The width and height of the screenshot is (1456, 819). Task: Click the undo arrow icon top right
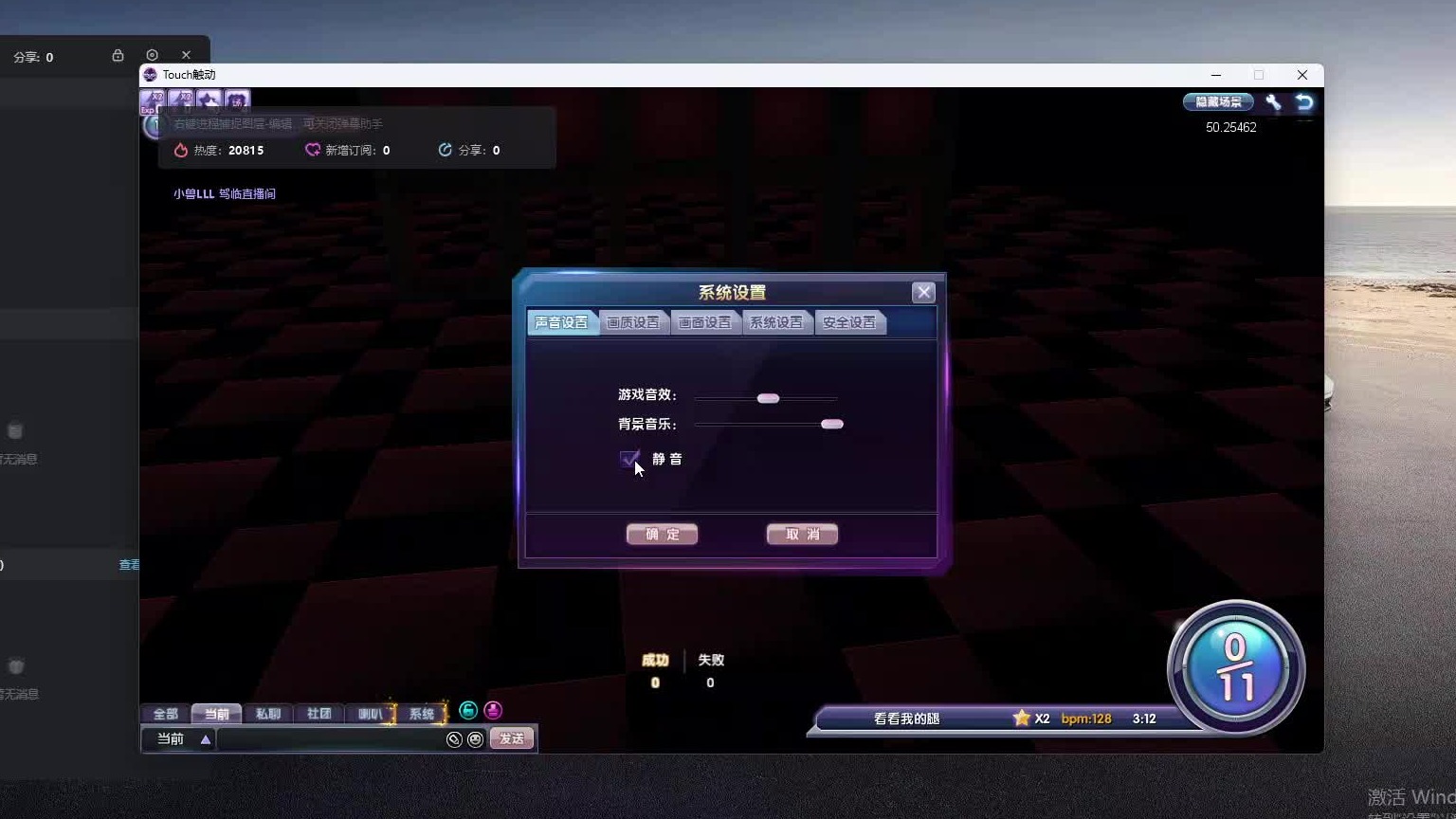click(x=1305, y=102)
